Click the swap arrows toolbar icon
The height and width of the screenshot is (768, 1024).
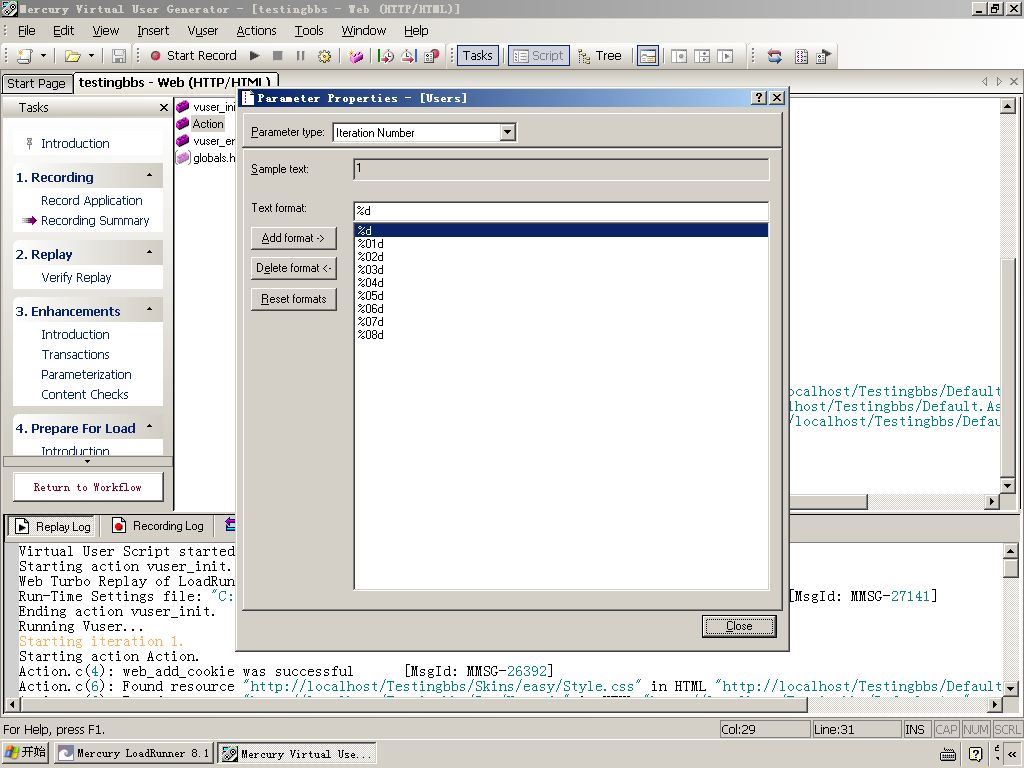(775, 56)
